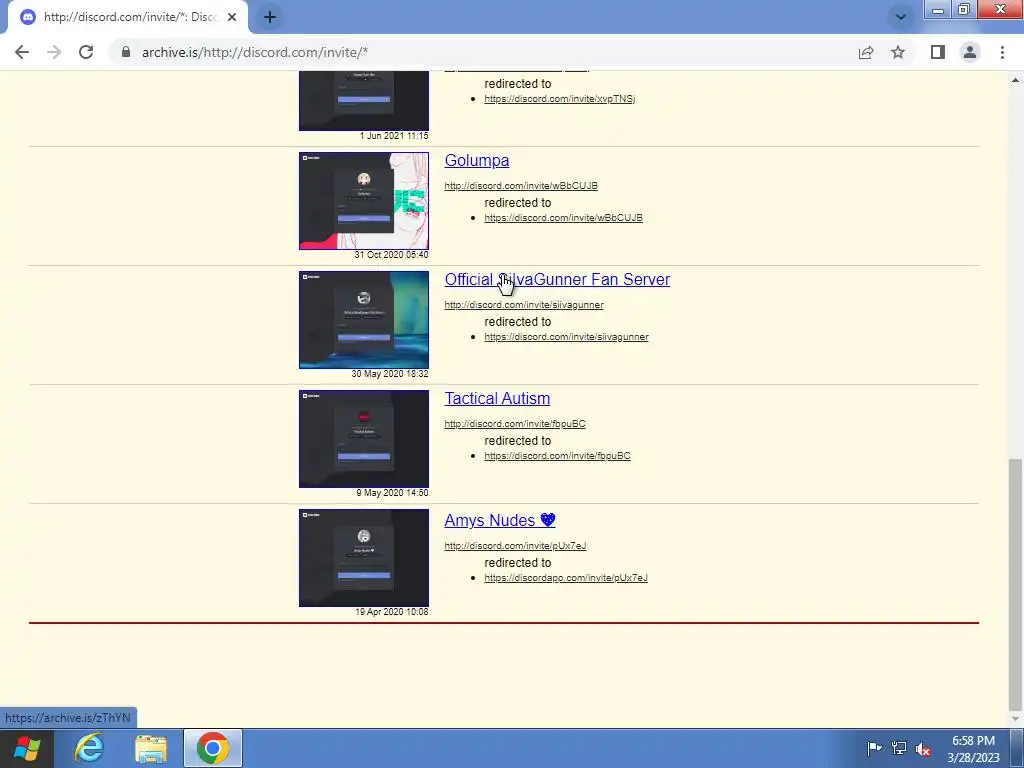This screenshot has width=1024, height=768.
Task: Open the Amys Nudes archive link
Action: tap(500, 520)
